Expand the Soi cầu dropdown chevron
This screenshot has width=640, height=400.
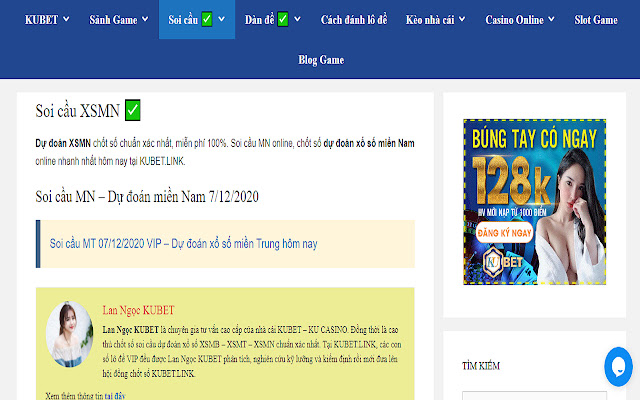coord(221,19)
